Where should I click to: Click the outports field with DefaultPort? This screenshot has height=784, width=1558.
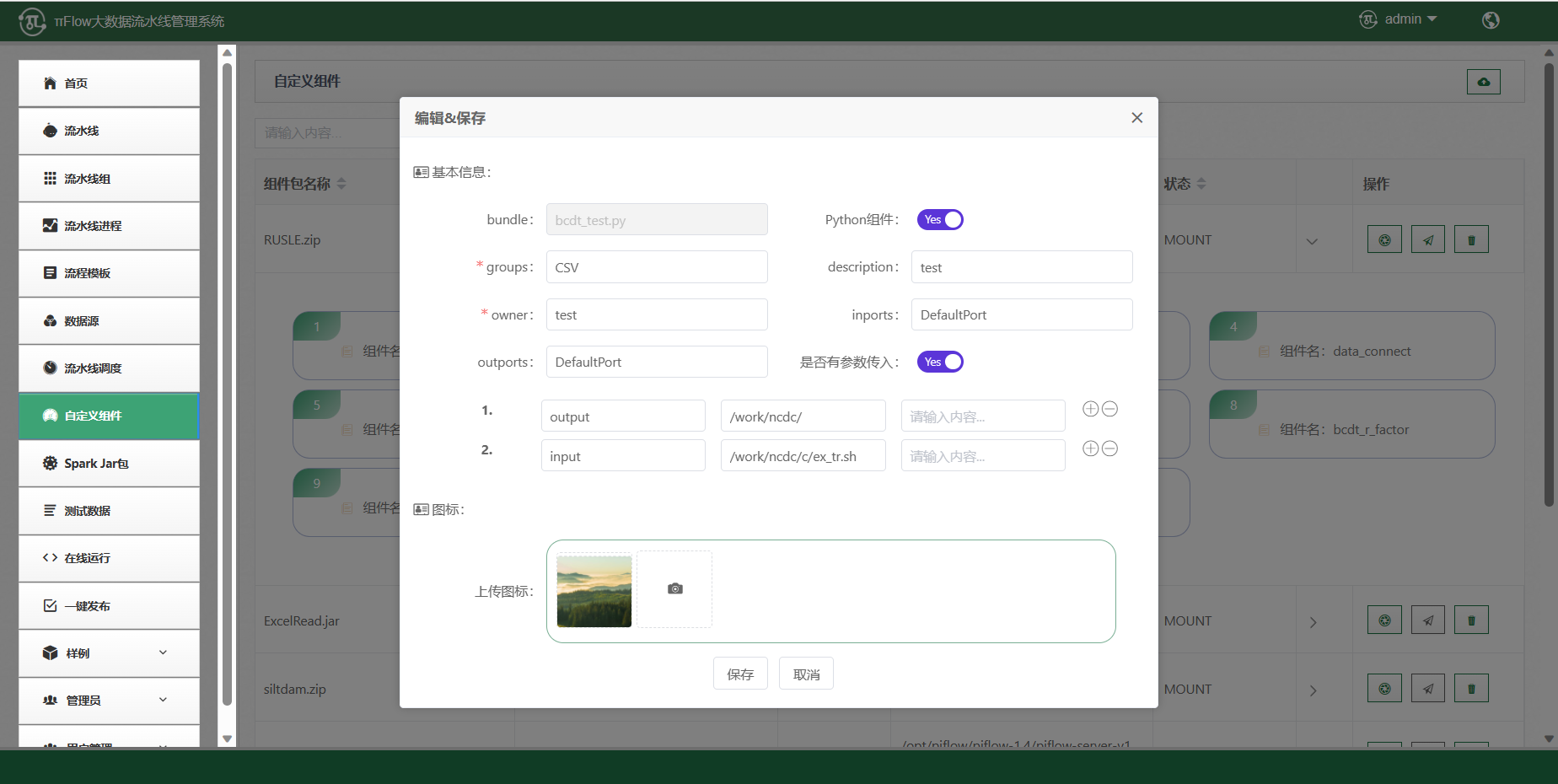pos(657,362)
